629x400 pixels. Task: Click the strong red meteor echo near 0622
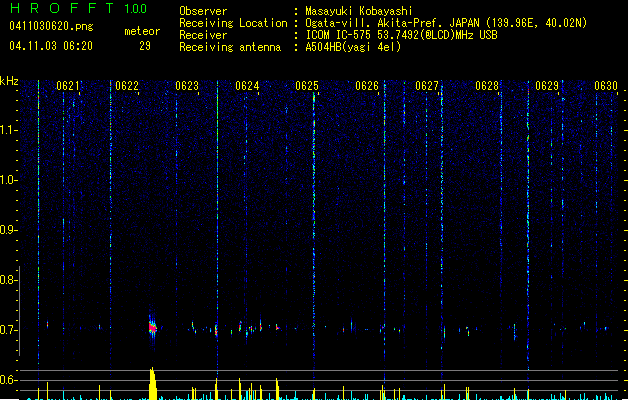pos(152,328)
